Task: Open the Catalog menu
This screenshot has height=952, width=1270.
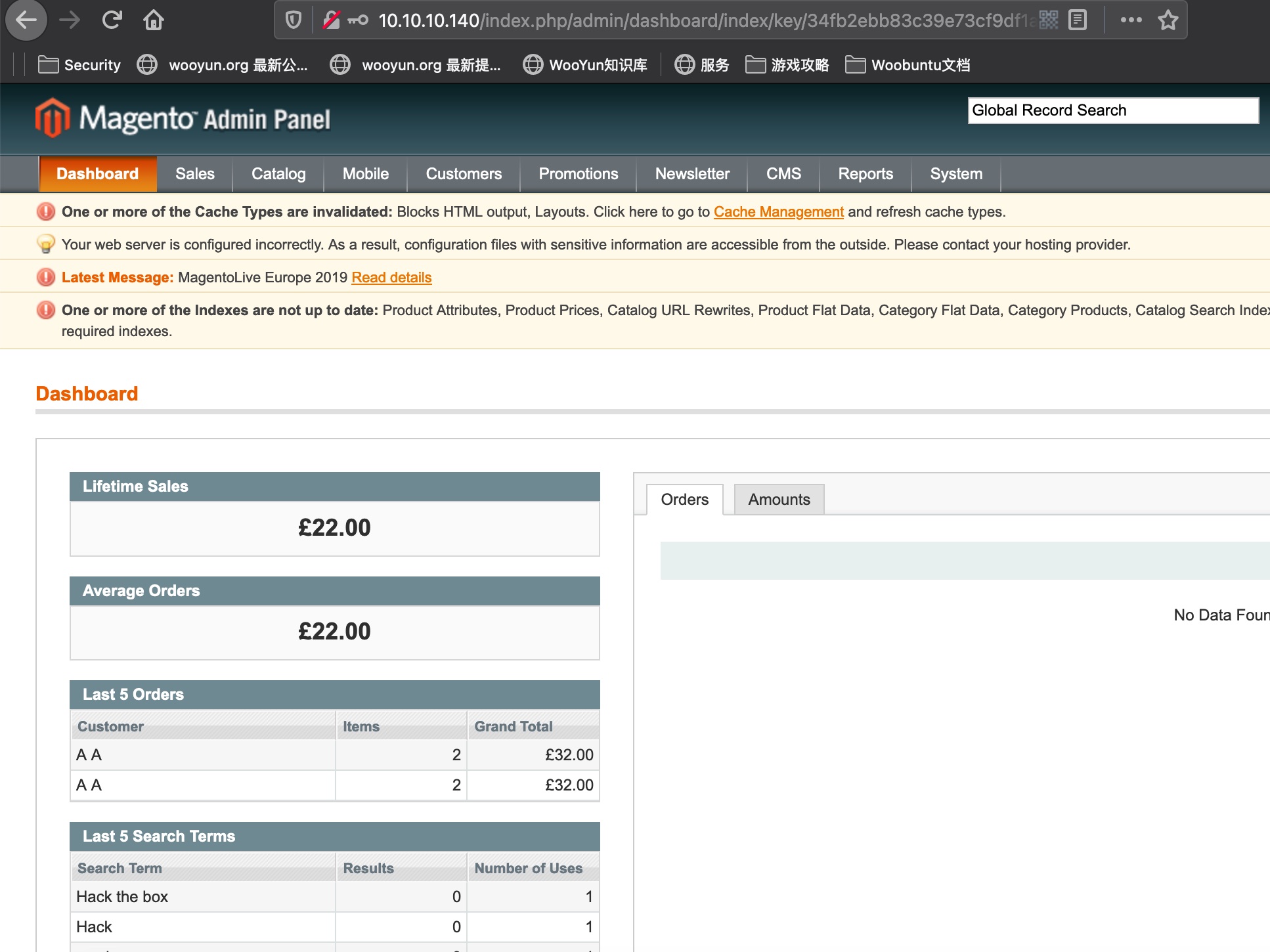Action: point(278,174)
